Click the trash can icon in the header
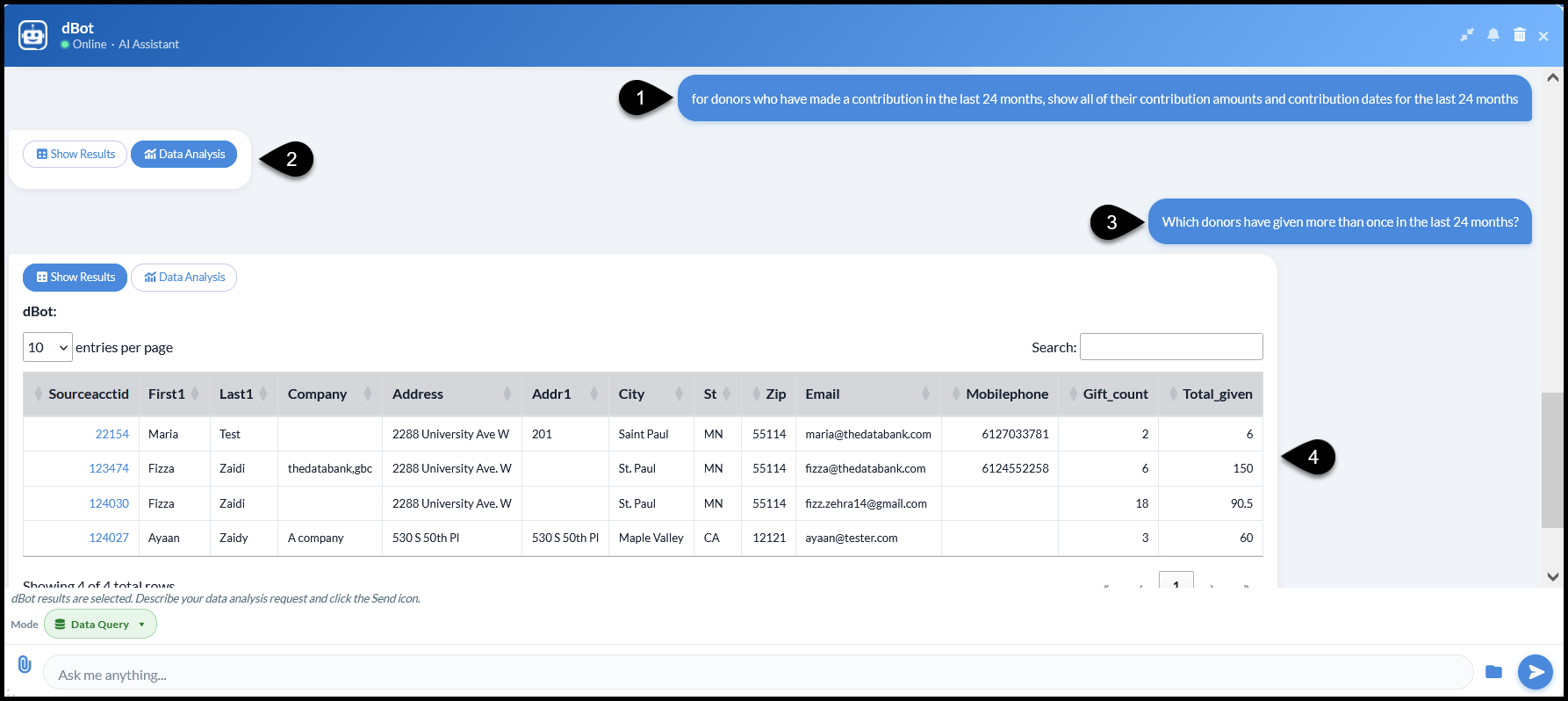This screenshot has width=1568, height=701. click(x=1520, y=35)
